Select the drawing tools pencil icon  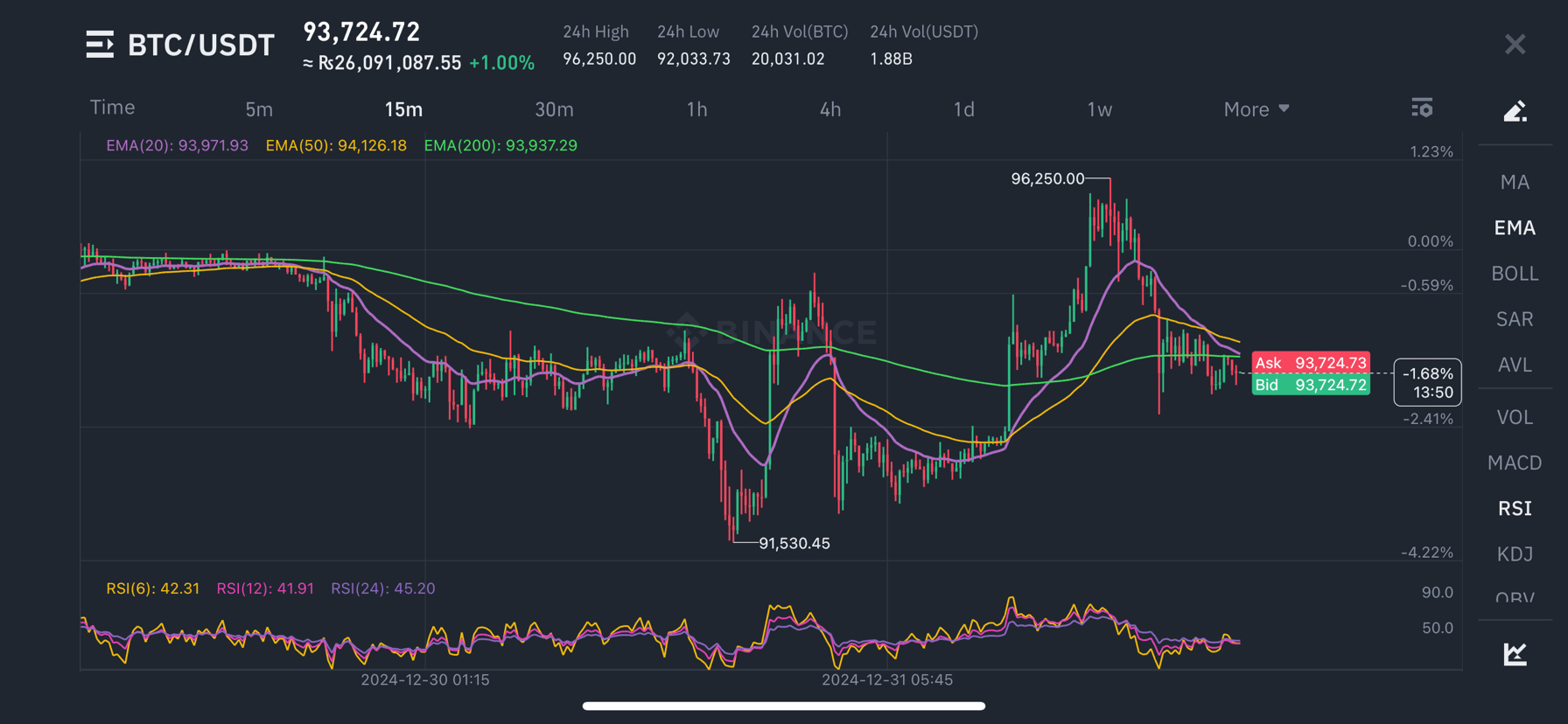pos(1515,110)
